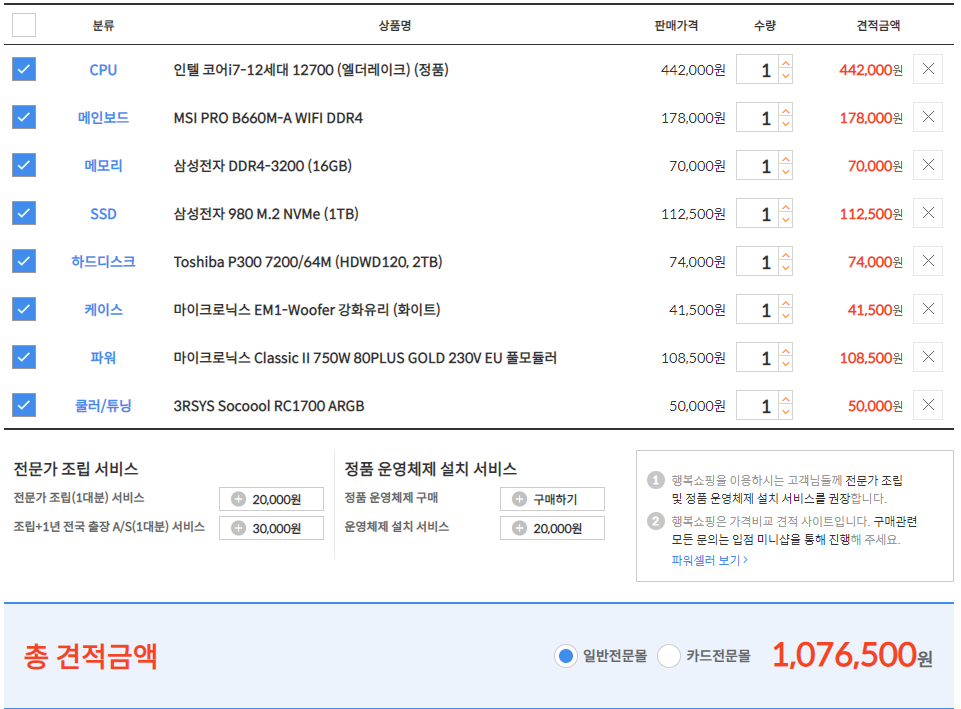Click the SSD quantity input field
Viewport: 961px width, 709px height.
tap(758, 214)
